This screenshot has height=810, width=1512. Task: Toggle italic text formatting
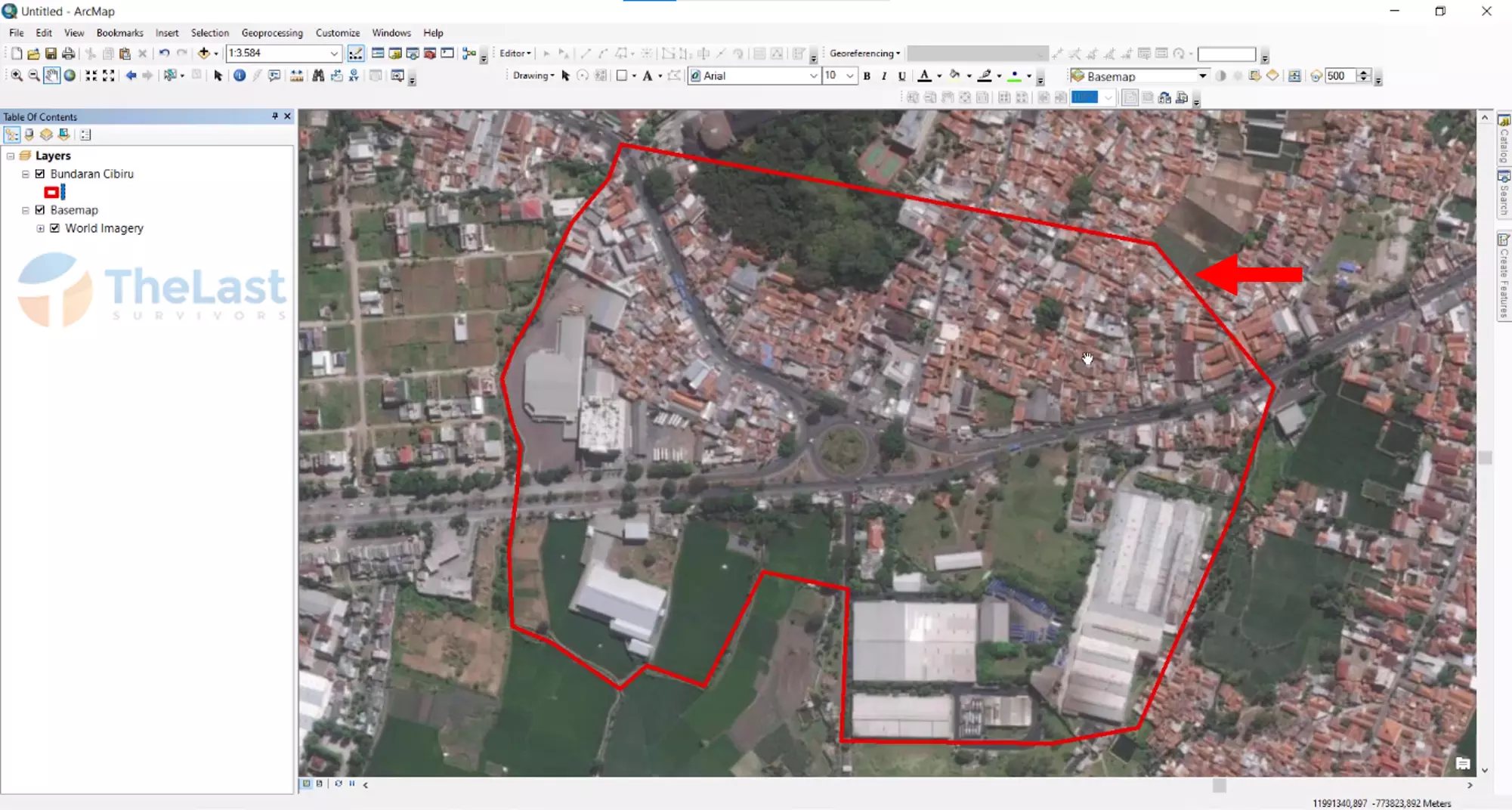point(884,76)
